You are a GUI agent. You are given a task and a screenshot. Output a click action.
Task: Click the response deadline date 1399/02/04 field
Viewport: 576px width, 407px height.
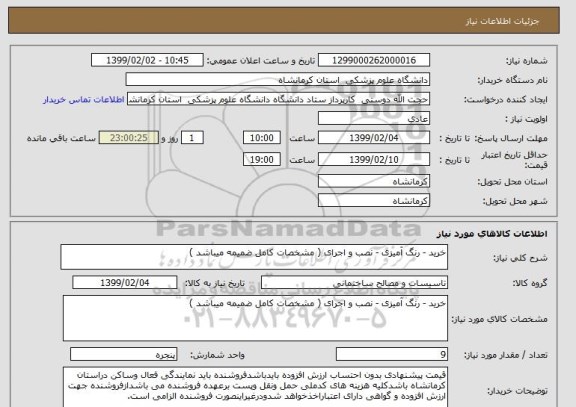click(374, 138)
